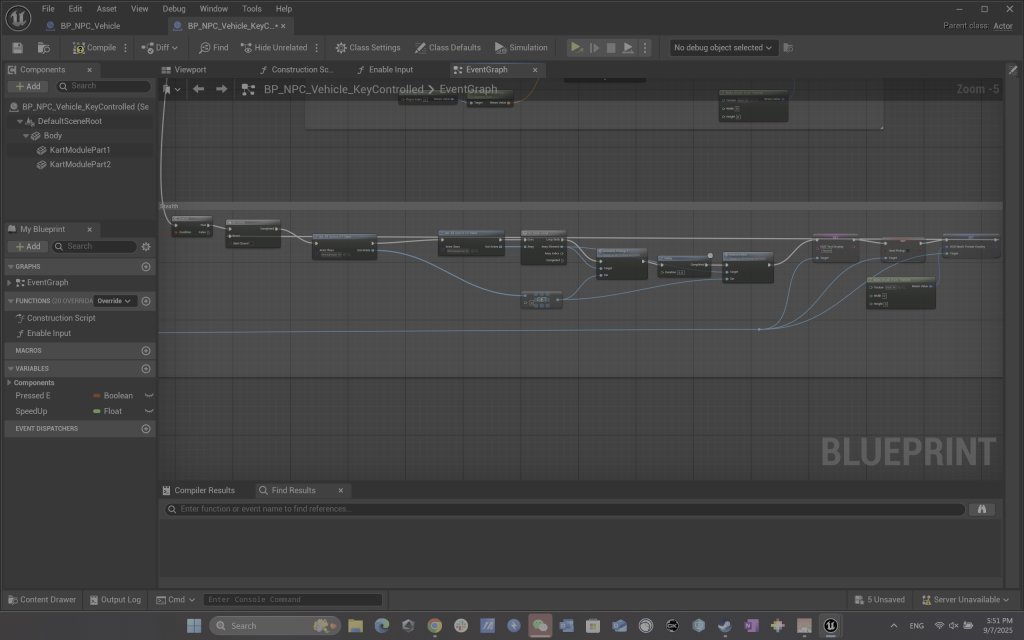Add a new variable with the plus icon
Screen dimensions: 1024x640
146,368
